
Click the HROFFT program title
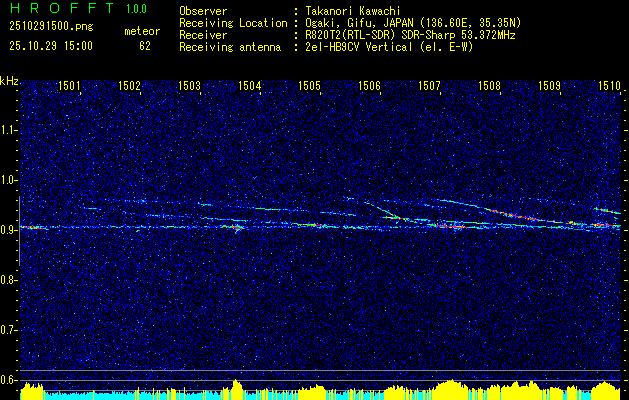62,8
